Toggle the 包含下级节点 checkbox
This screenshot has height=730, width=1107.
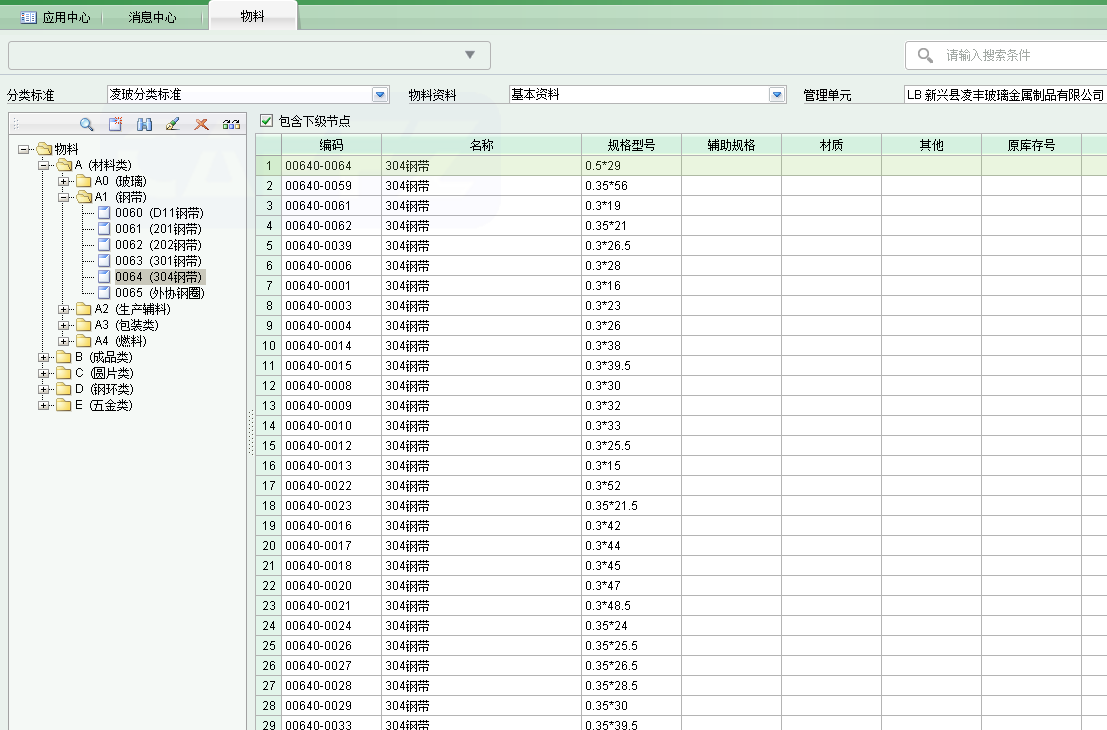pyautogui.click(x=267, y=121)
